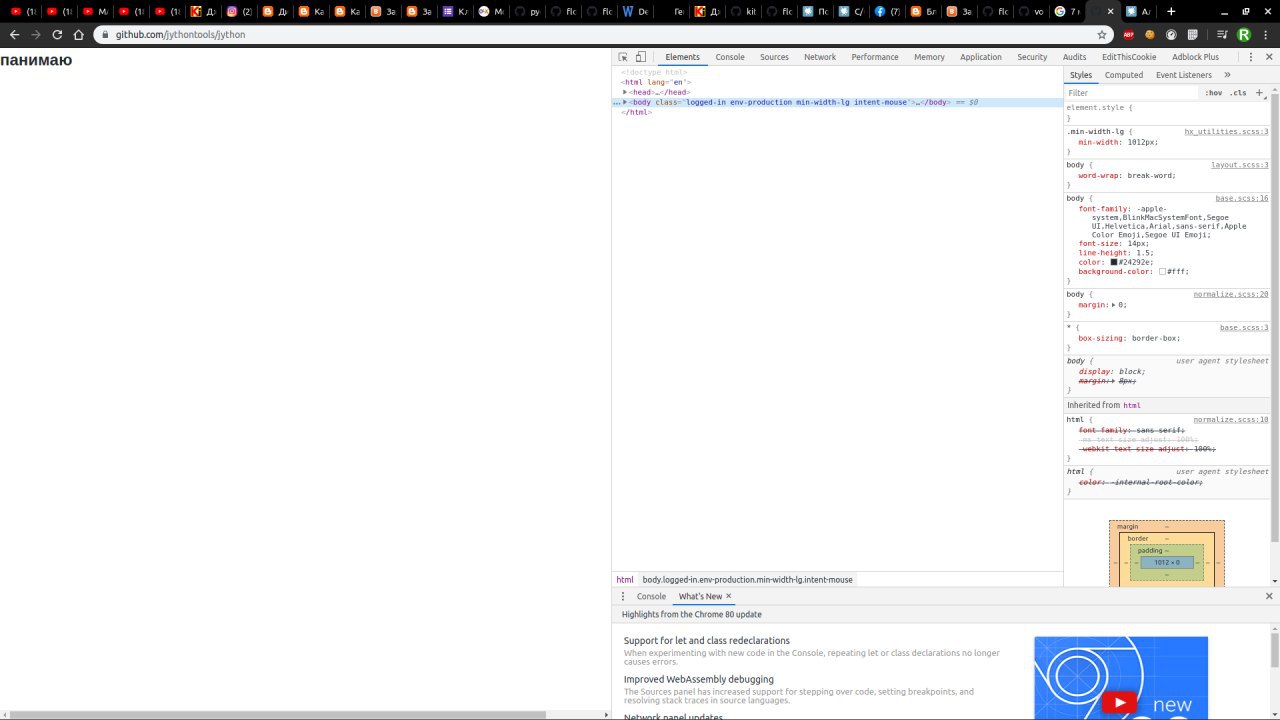Image resolution: width=1280 pixels, height=720 pixels.
Task: Open the Application panel tab
Action: (x=981, y=57)
